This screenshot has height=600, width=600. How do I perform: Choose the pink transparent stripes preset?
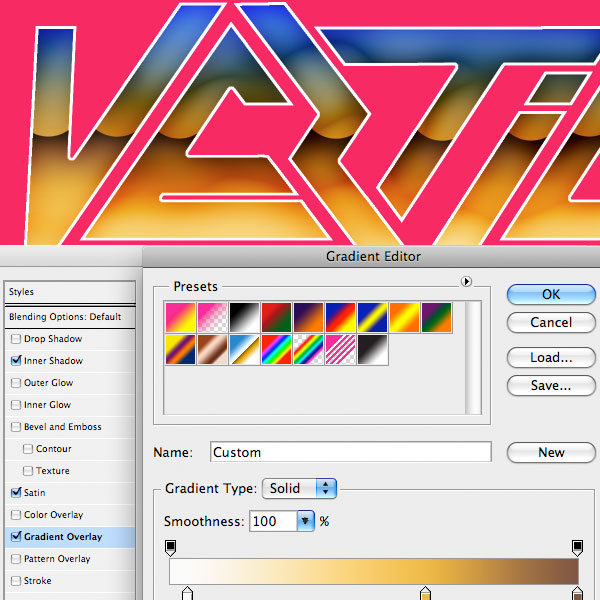click(x=340, y=349)
